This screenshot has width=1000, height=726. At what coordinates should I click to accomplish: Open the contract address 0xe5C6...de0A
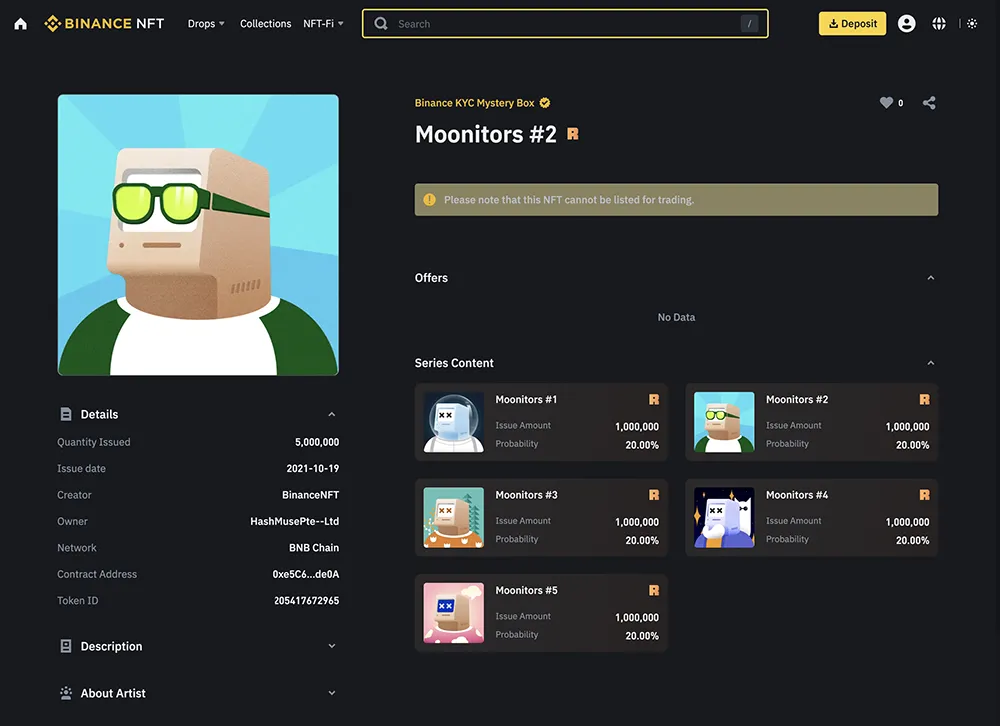305,574
